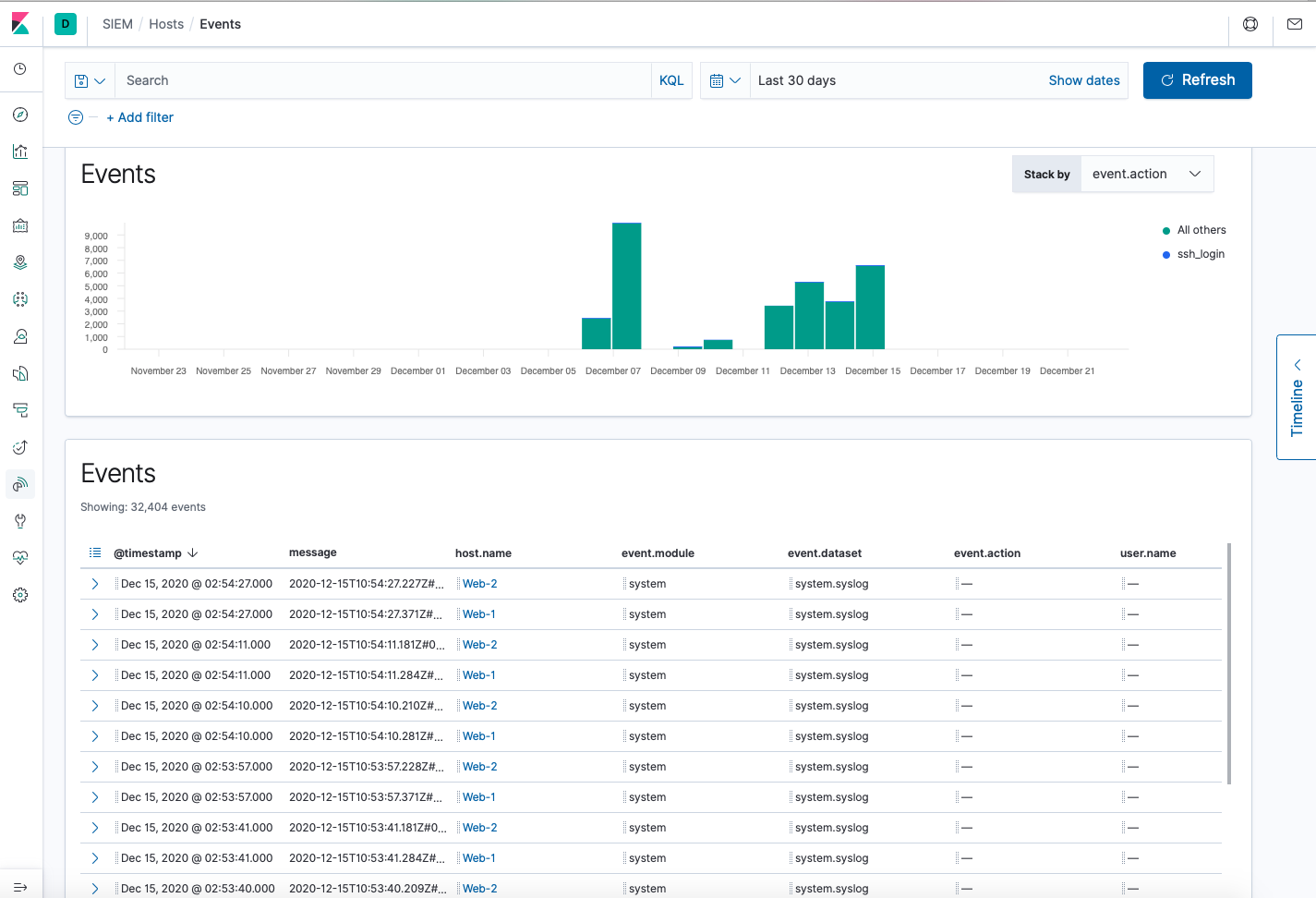Screen dimensions: 1316x898
Task: Expand event row with message 10:53:57.228Z
Action: 94,767
